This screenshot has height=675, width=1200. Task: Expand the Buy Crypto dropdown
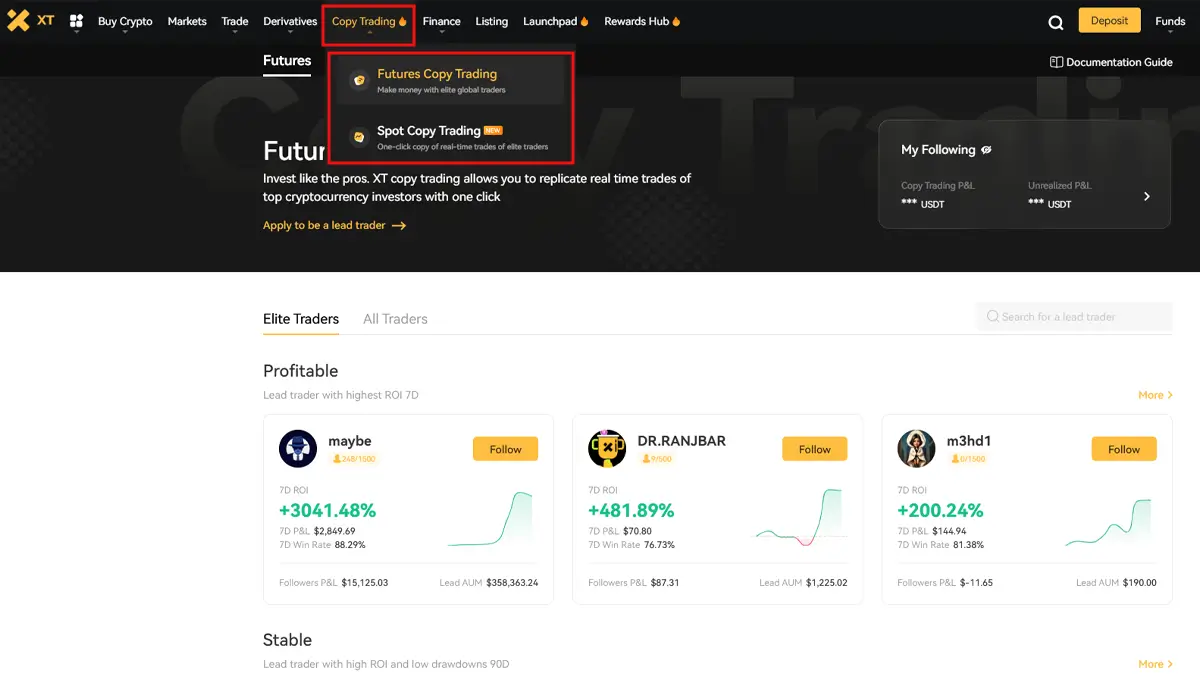click(x=125, y=21)
